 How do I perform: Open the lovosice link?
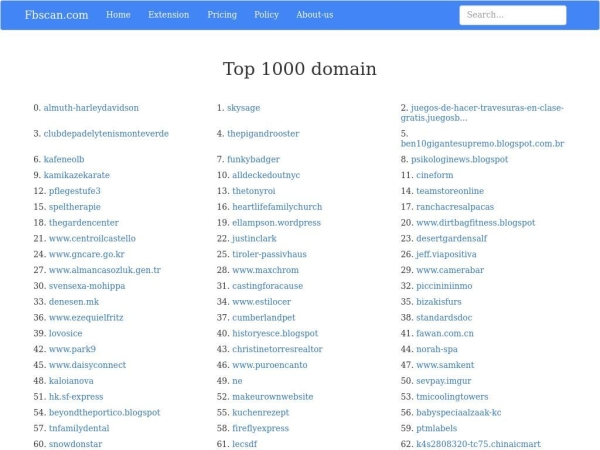click(x=65, y=333)
